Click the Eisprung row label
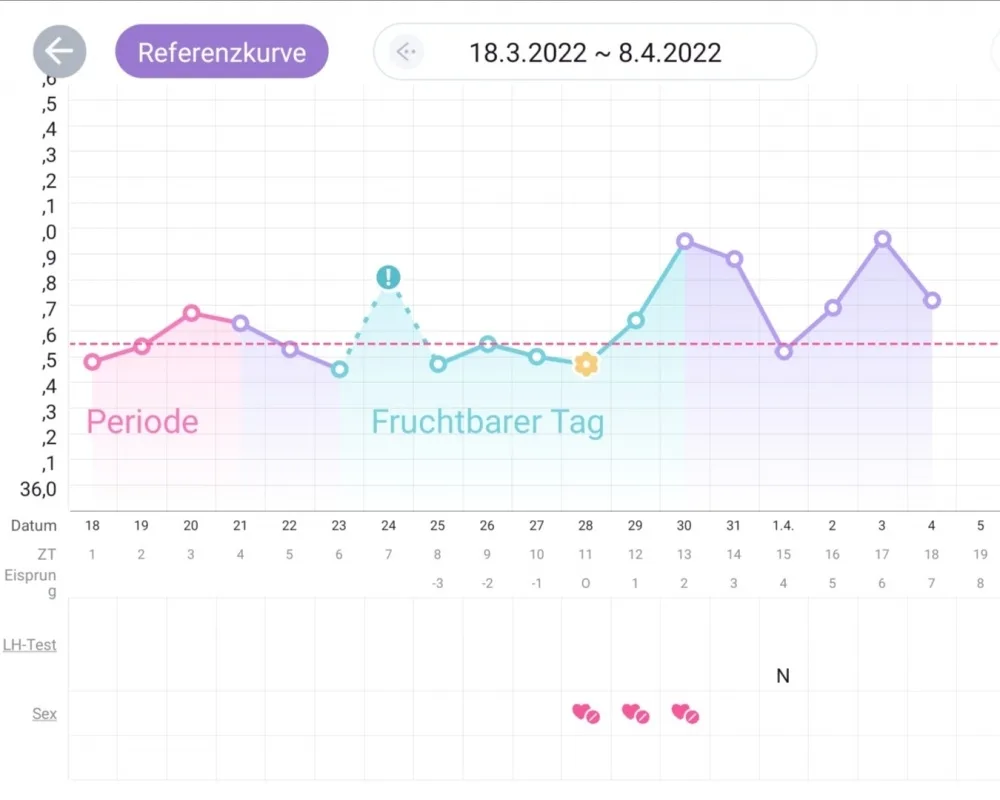1000x800 pixels. click(x=30, y=583)
